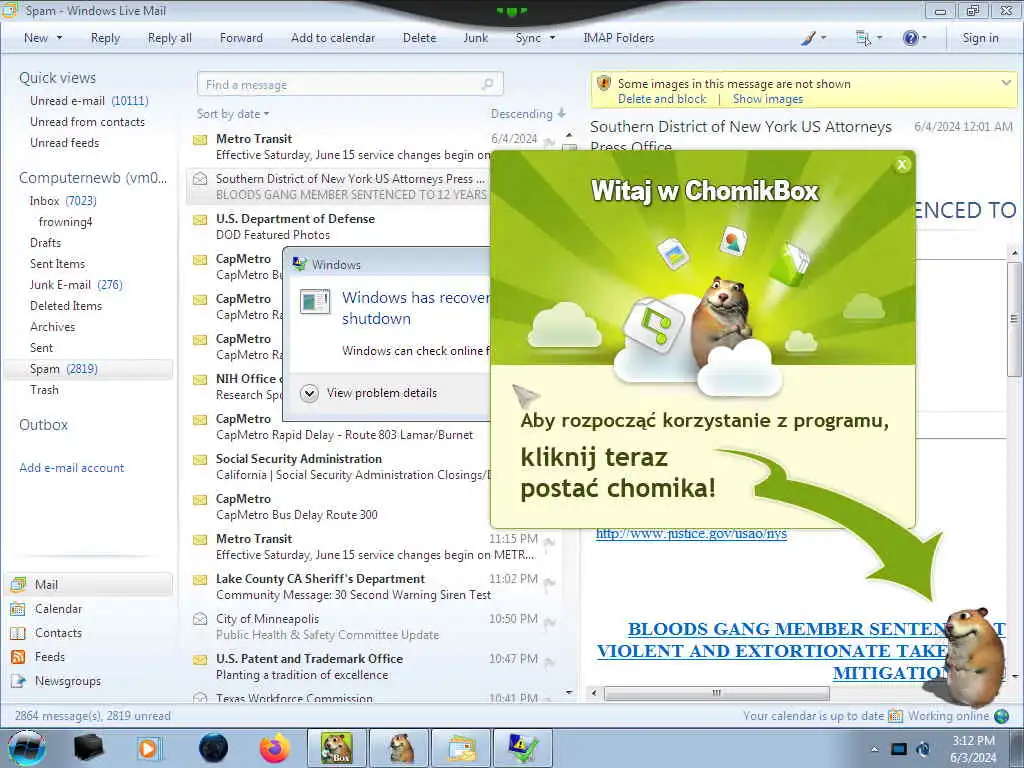Open the blue Help question mark icon
Viewport: 1024px width, 768px height.
pos(910,38)
